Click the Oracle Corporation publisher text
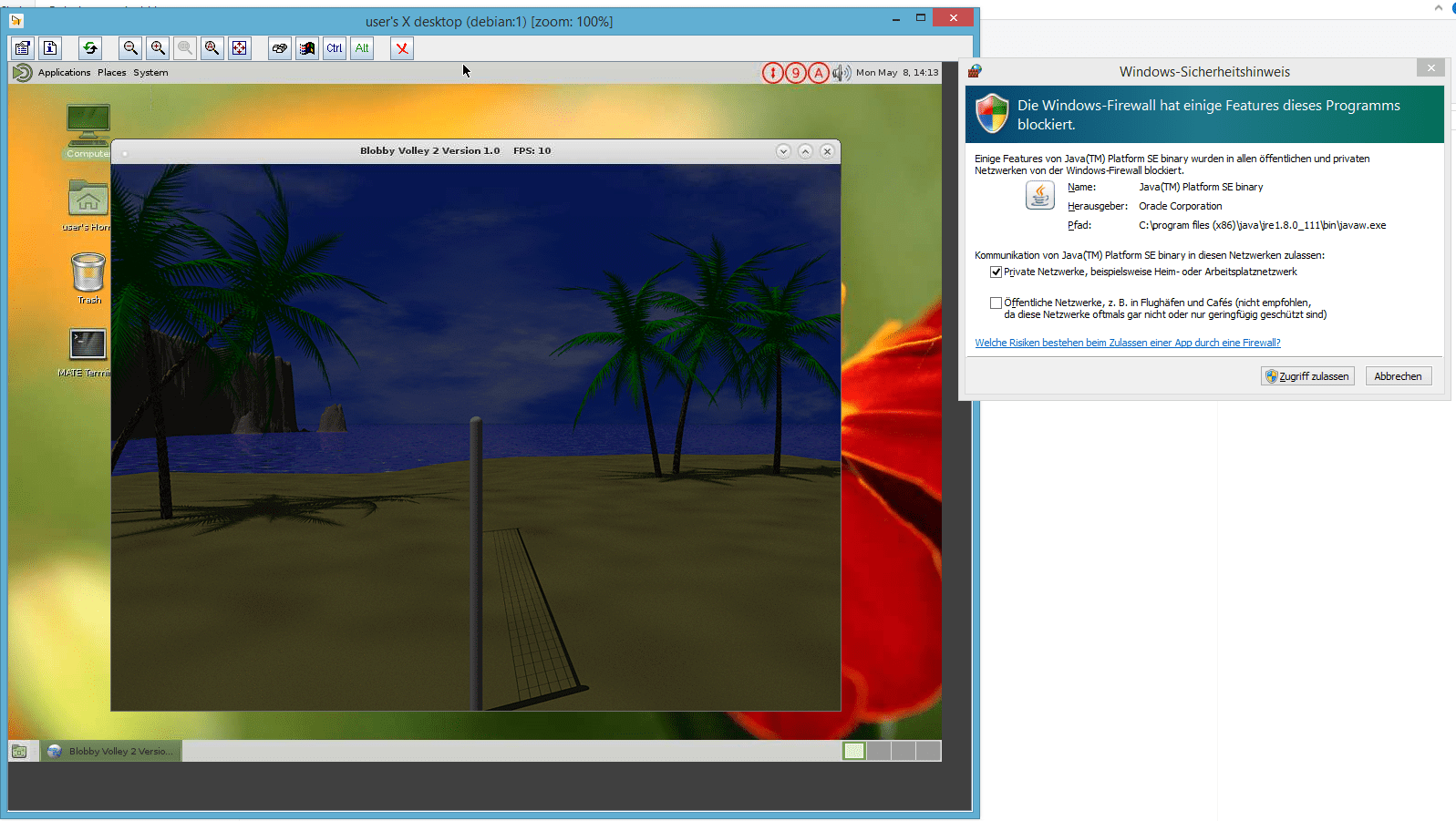The image size is (1456, 821). tap(1180, 206)
